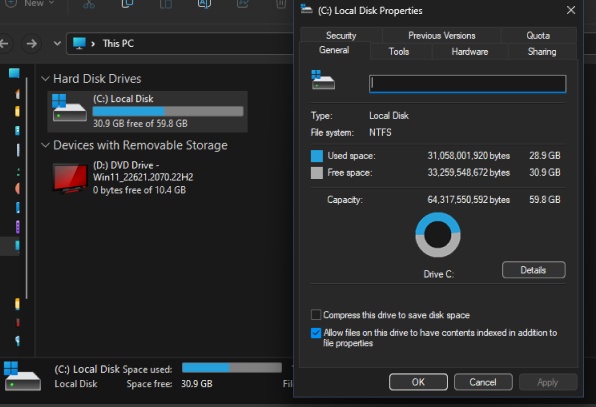This screenshot has width=596, height=407.
Task: Click Cancel in Local Disk Properties
Action: coord(483,382)
